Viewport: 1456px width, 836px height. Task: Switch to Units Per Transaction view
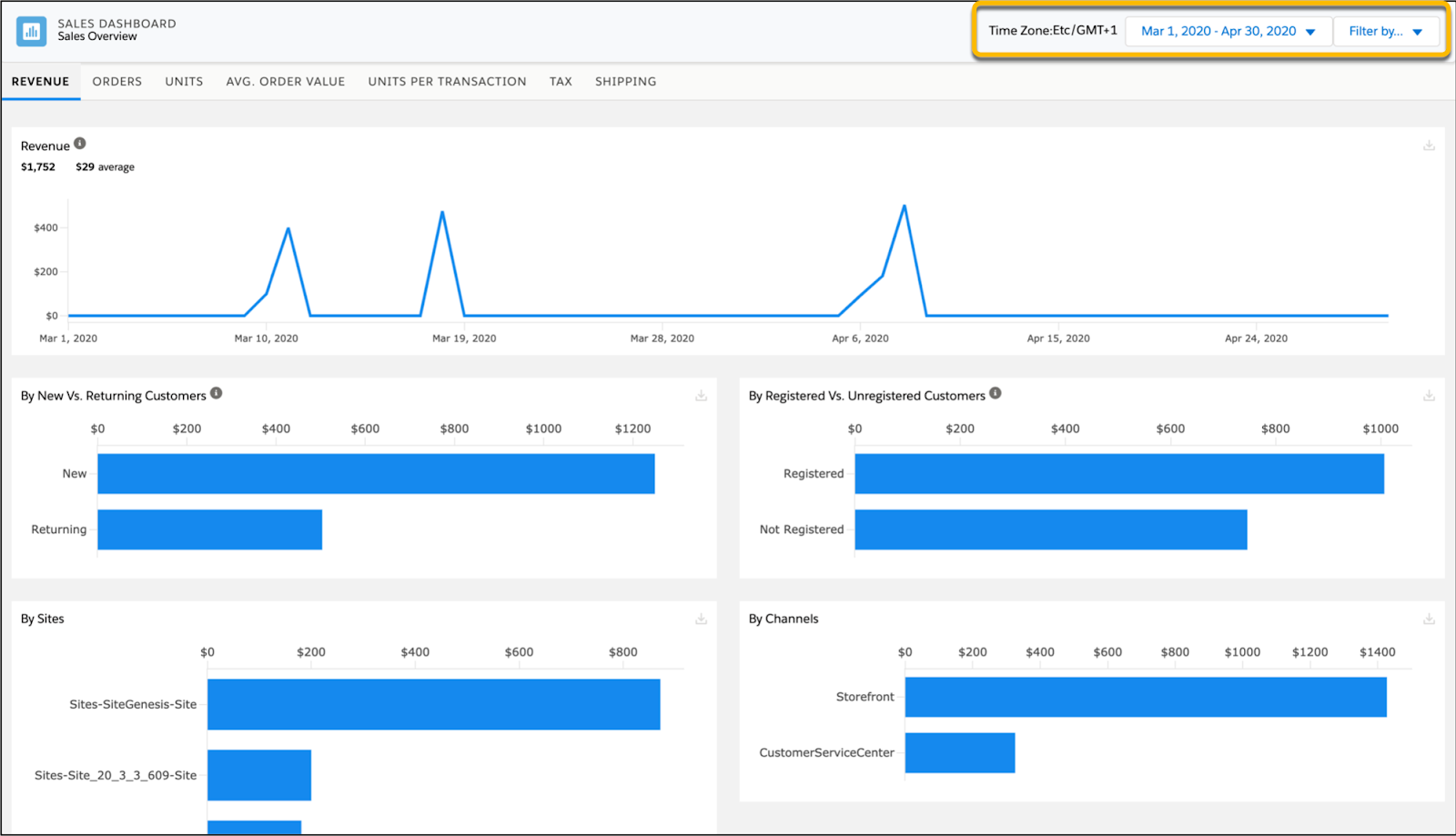click(x=447, y=81)
